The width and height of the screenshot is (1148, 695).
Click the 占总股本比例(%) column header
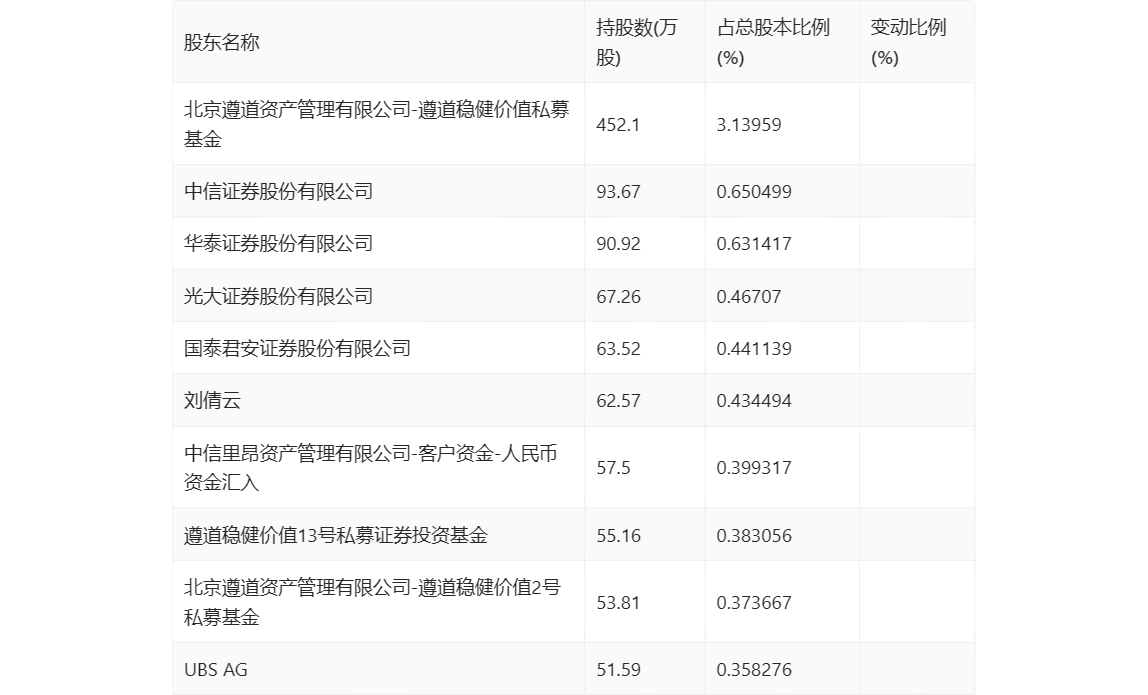[x=773, y=42]
